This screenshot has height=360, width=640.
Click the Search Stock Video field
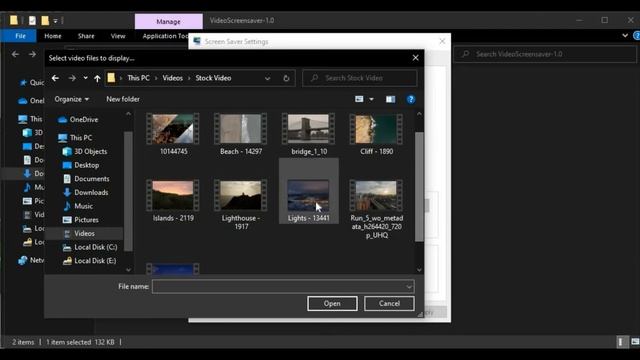(360, 78)
